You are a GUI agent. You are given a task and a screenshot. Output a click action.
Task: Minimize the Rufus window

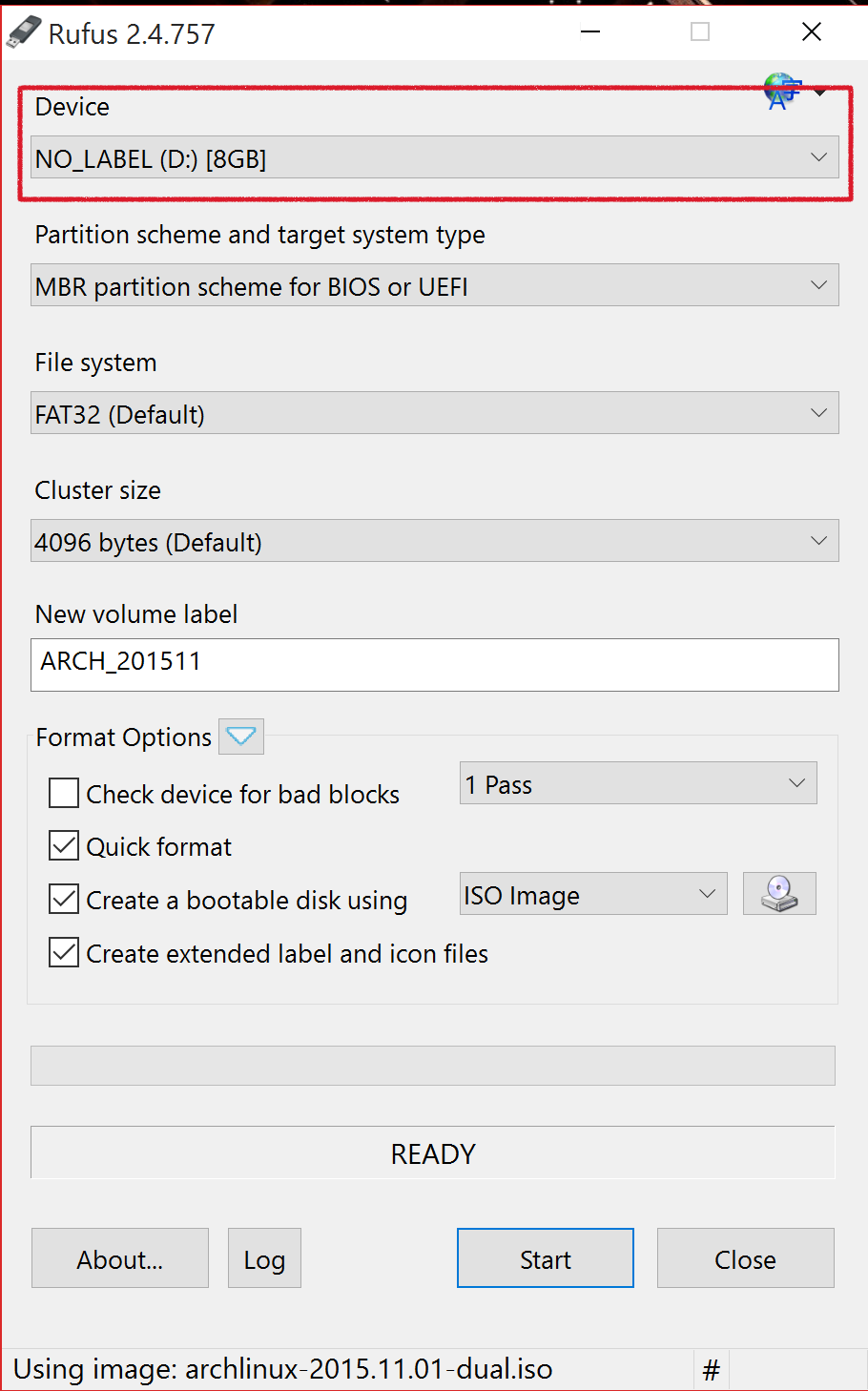(x=590, y=32)
